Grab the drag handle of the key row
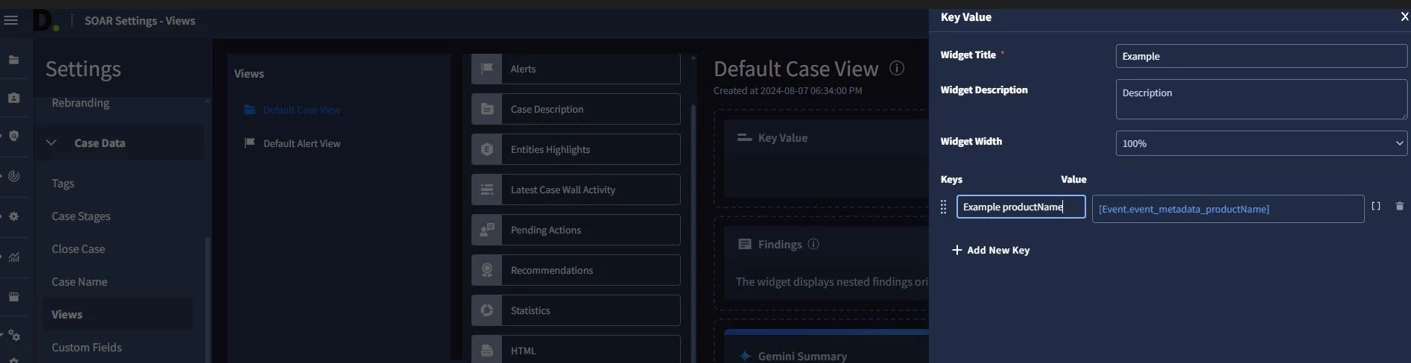Image resolution: width=1411 pixels, height=363 pixels. [943, 207]
